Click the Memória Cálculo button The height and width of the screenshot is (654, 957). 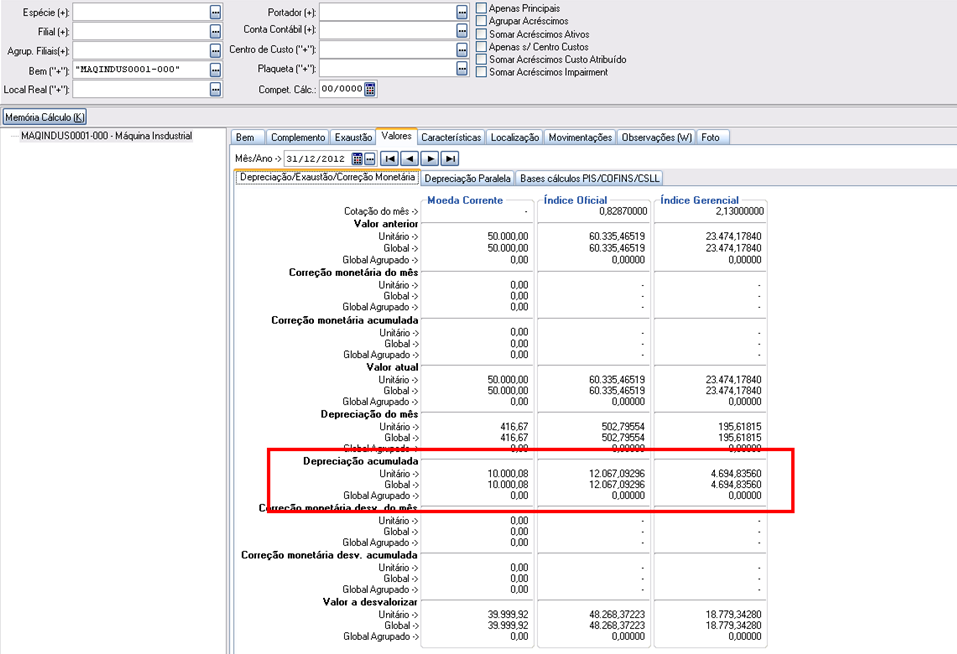pos(45,117)
